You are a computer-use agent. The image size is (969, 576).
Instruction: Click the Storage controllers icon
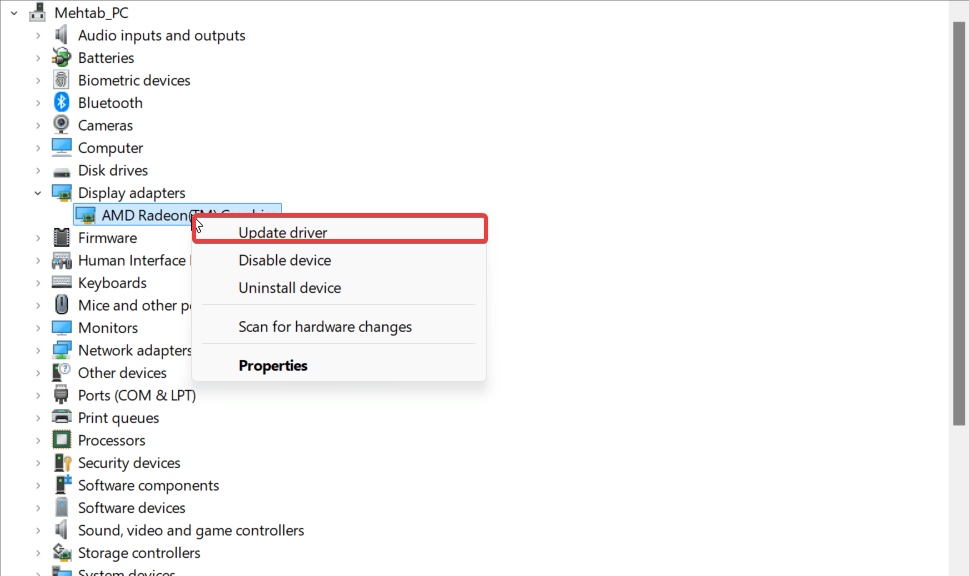[x=61, y=553]
